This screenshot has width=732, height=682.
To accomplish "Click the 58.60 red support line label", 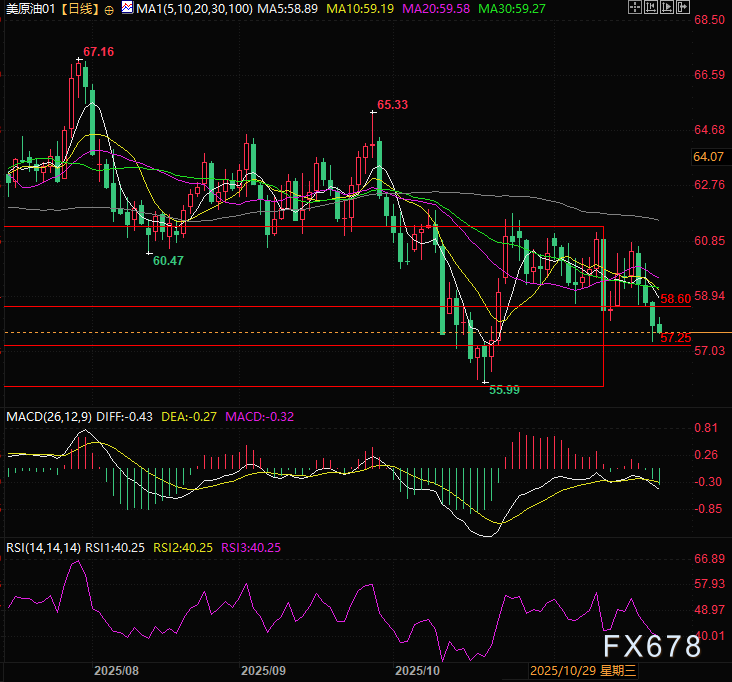I will tap(676, 299).
